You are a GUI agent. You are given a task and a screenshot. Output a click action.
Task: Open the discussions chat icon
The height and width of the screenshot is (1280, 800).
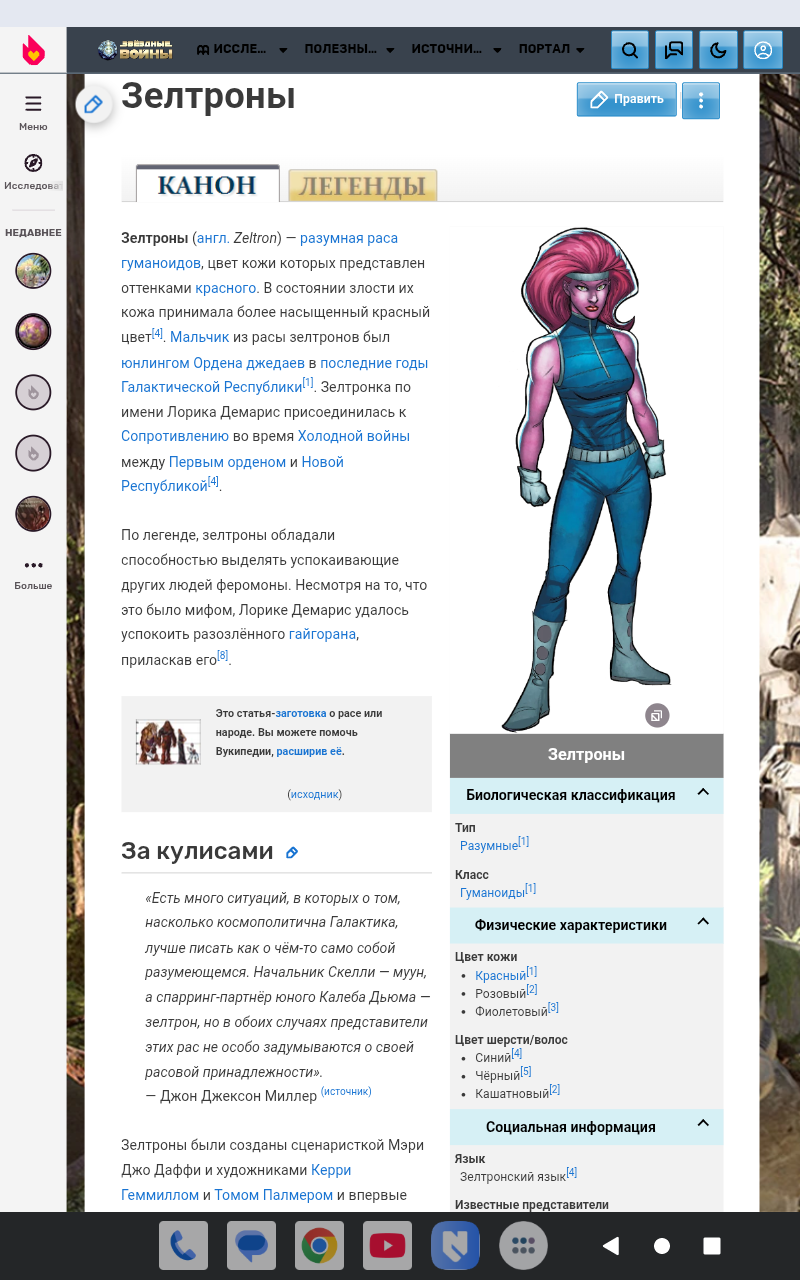point(674,50)
